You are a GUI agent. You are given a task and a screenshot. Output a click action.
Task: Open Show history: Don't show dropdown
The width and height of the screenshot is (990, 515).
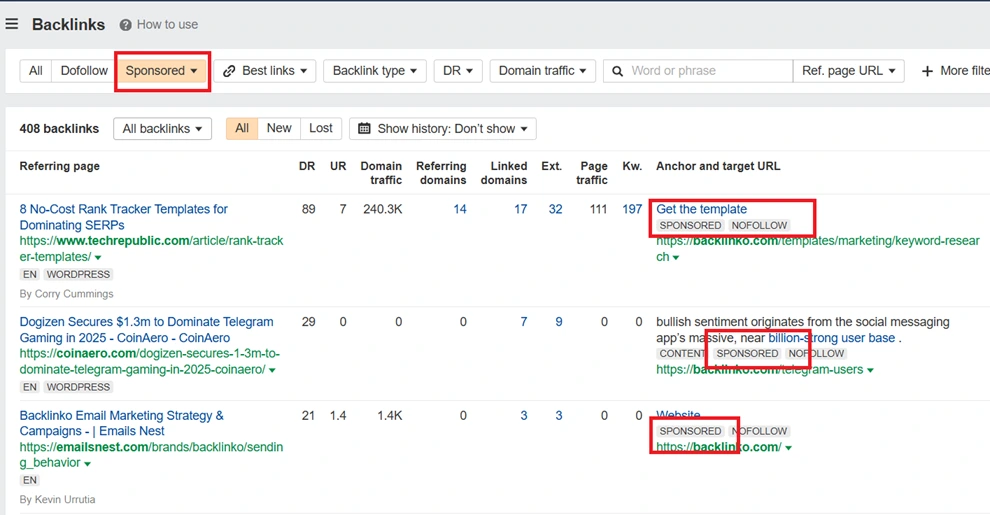(443, 129)
